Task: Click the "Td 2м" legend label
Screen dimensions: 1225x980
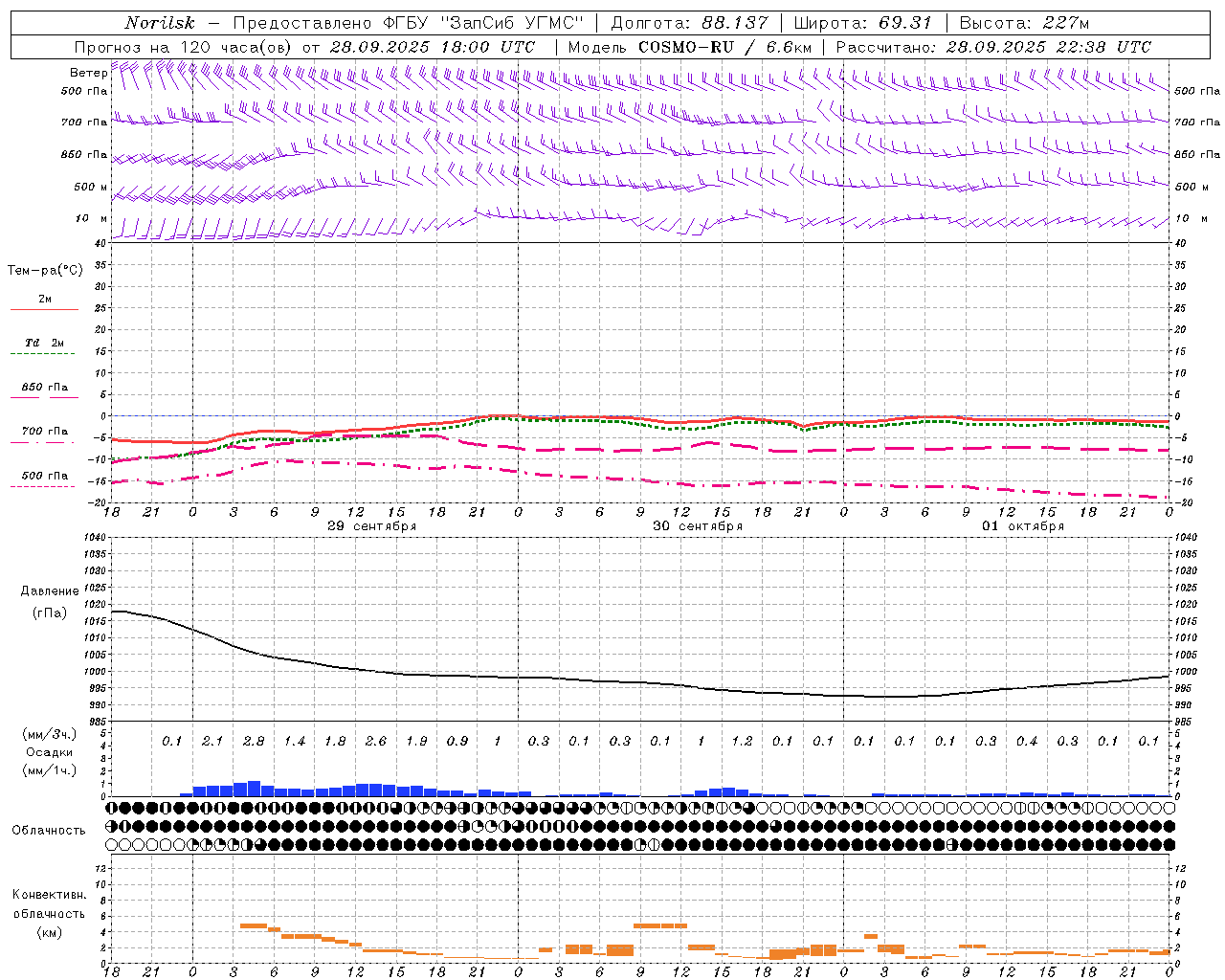Action: point(45,343)
